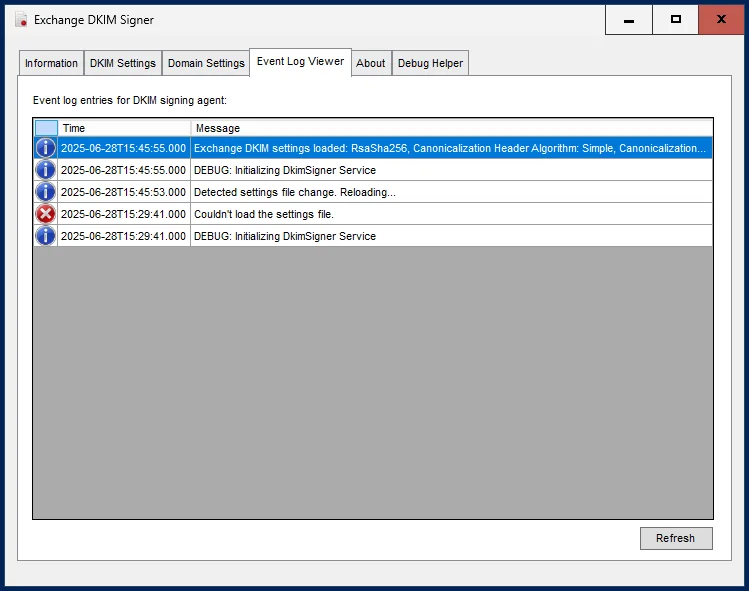Select "Detected settings file change" message

click(295, 192)
